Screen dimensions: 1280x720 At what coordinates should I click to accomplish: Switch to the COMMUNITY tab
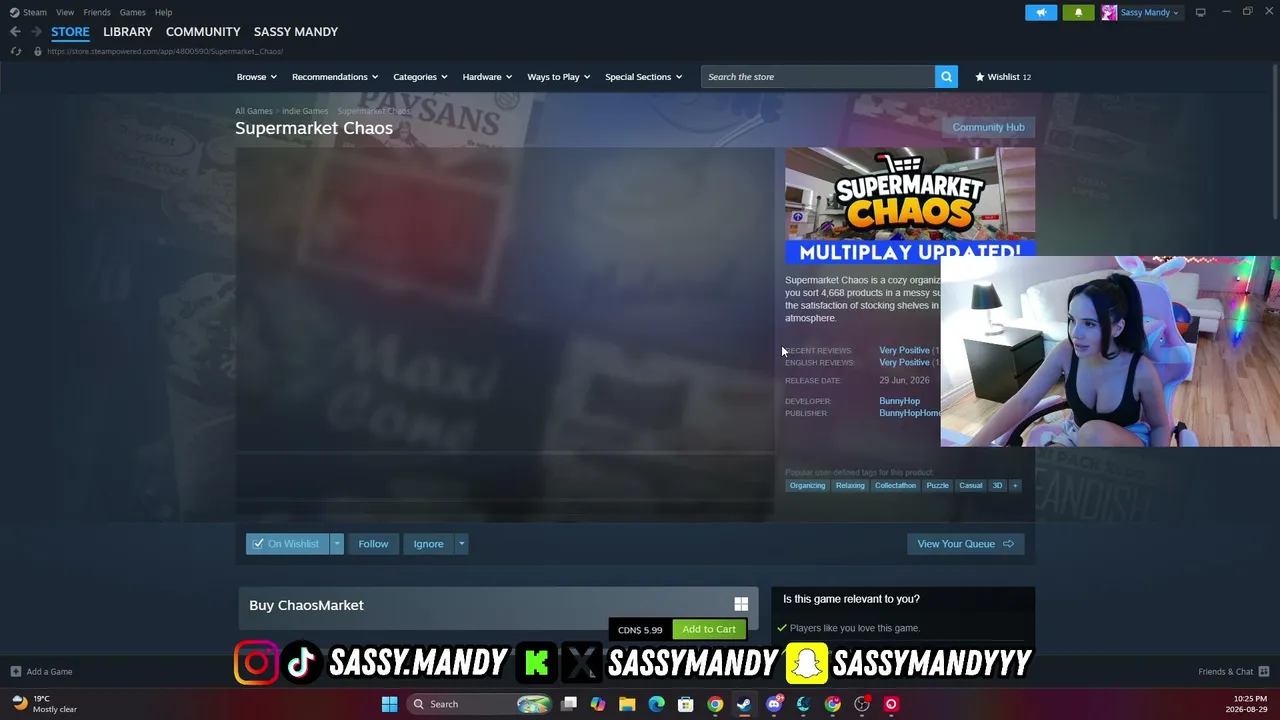203,32
